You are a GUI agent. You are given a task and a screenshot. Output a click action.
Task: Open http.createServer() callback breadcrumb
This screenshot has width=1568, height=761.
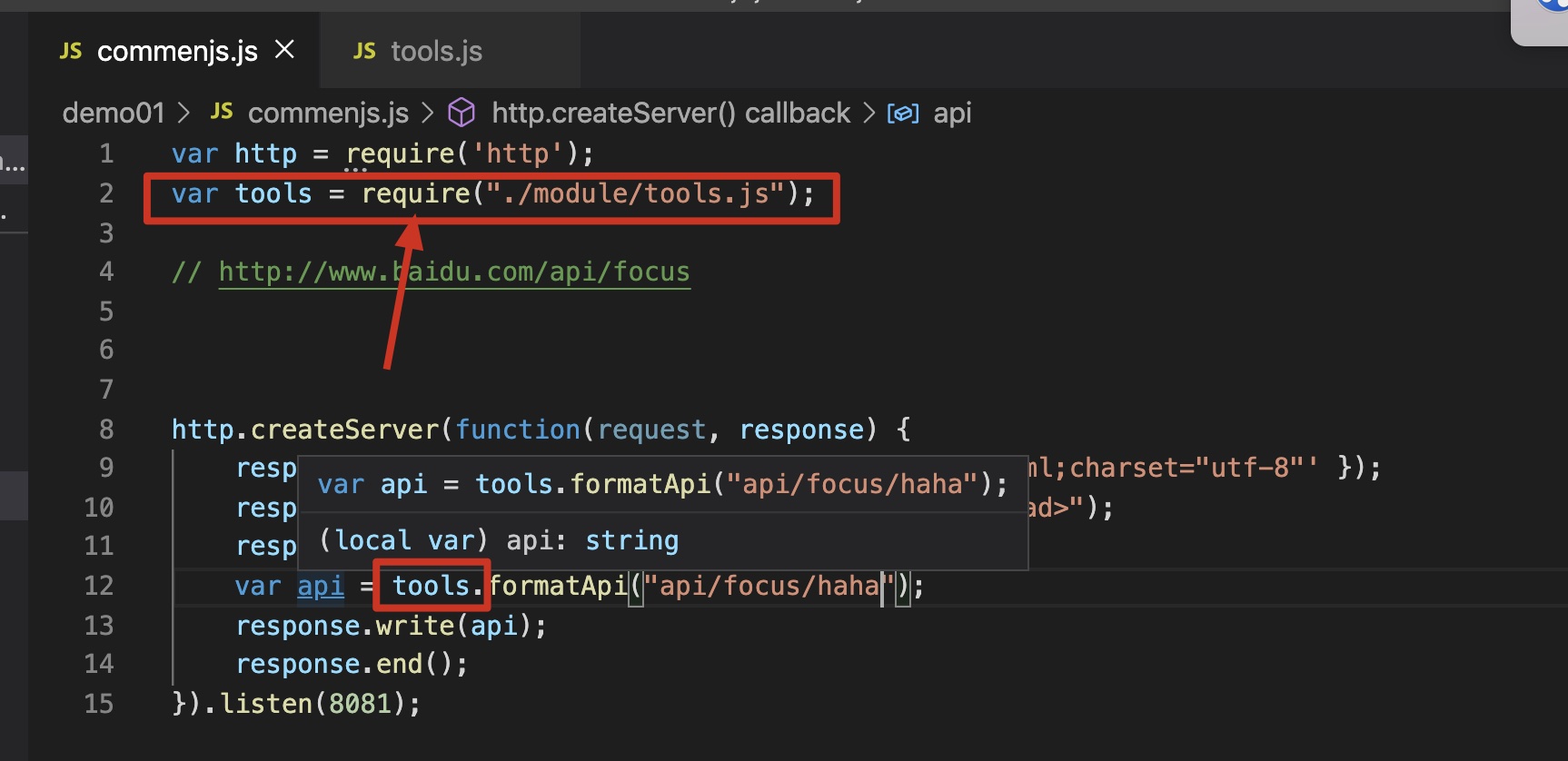point(670,113)
